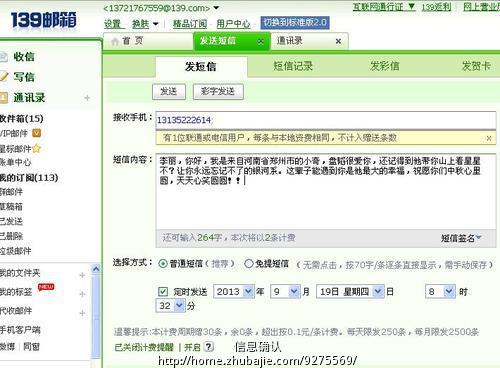Click the 通讯录 contacts icon in sidebar
Viewport: 500px width, 368px height.
click(3, 97)
